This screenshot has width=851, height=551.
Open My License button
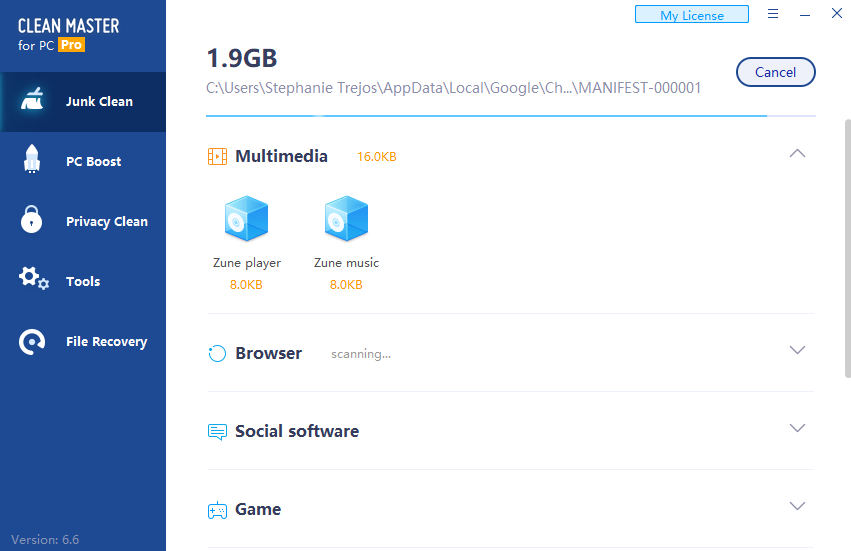pyautogui.click(x=692, y=15)
